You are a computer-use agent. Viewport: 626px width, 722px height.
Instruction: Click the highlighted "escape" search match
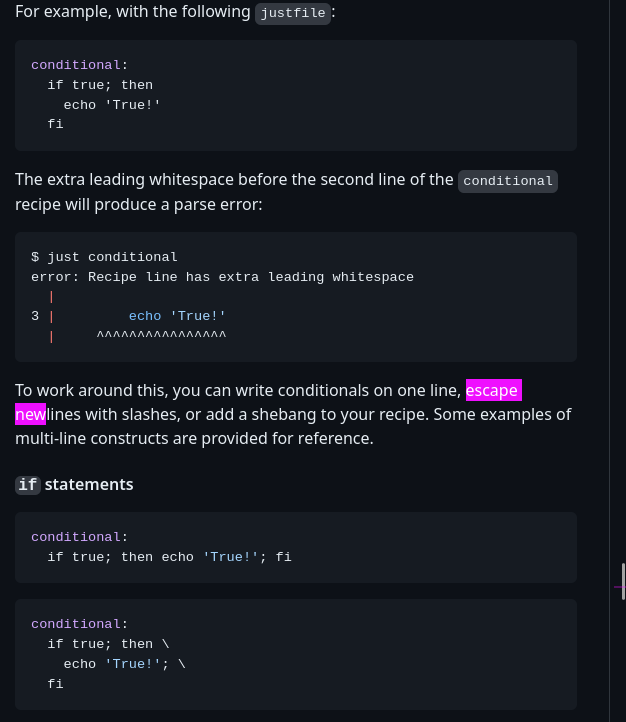coord(493,390)
